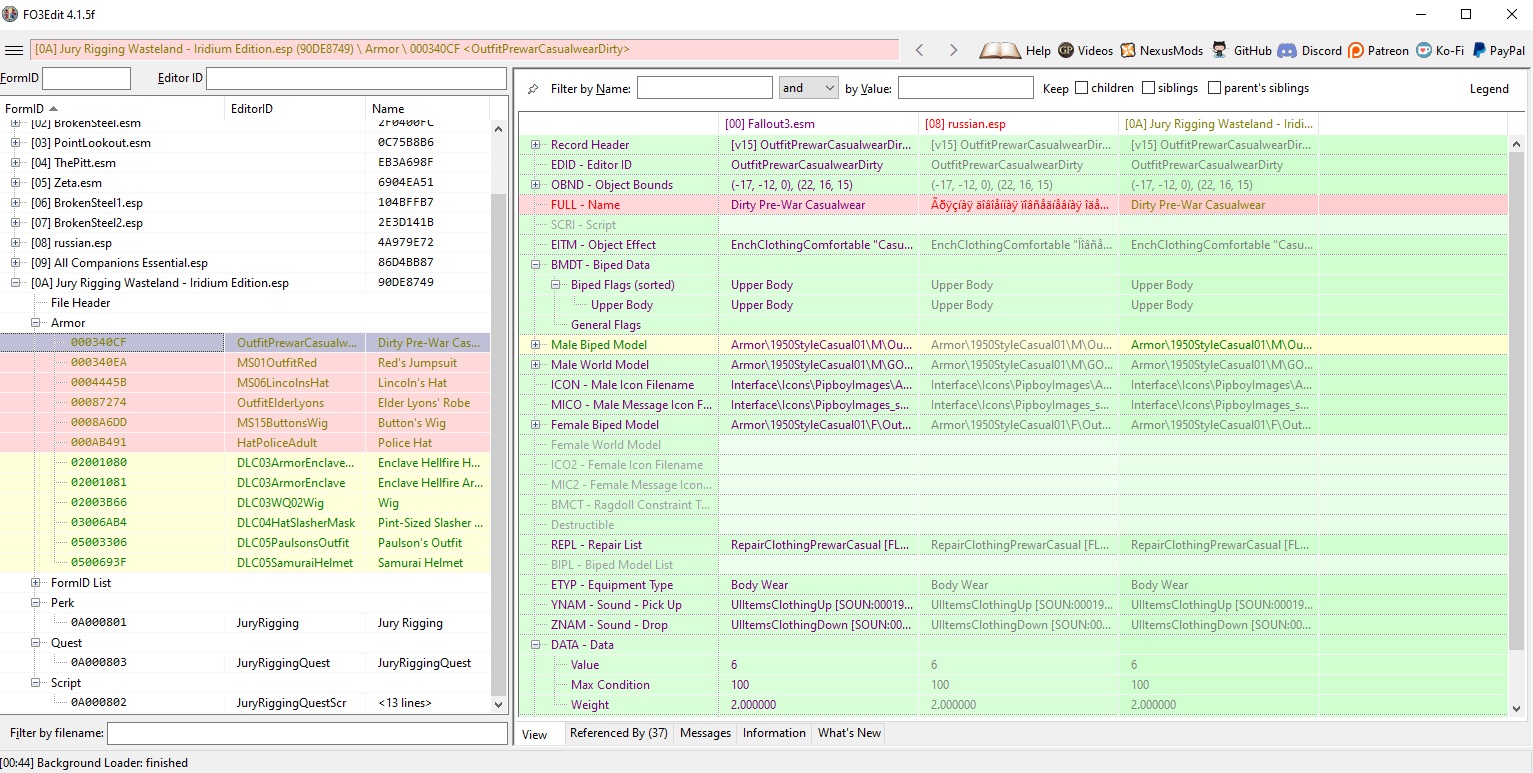
Task: Open the NexusMods icon
Action: 1128,50
